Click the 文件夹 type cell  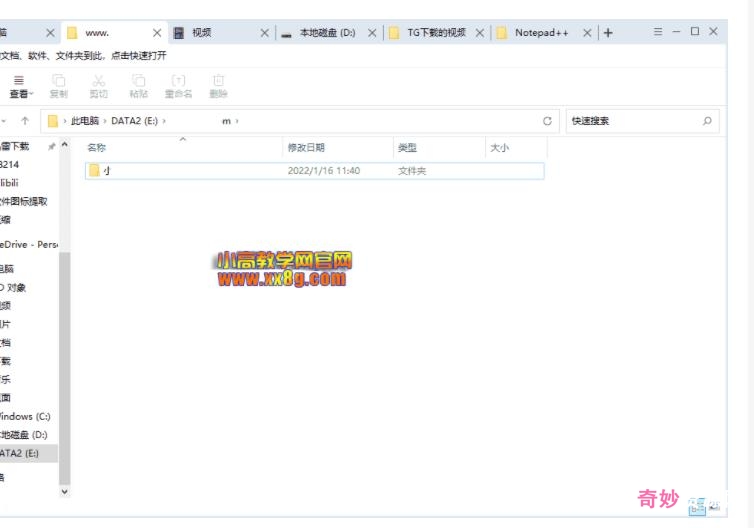coord(412,171)
